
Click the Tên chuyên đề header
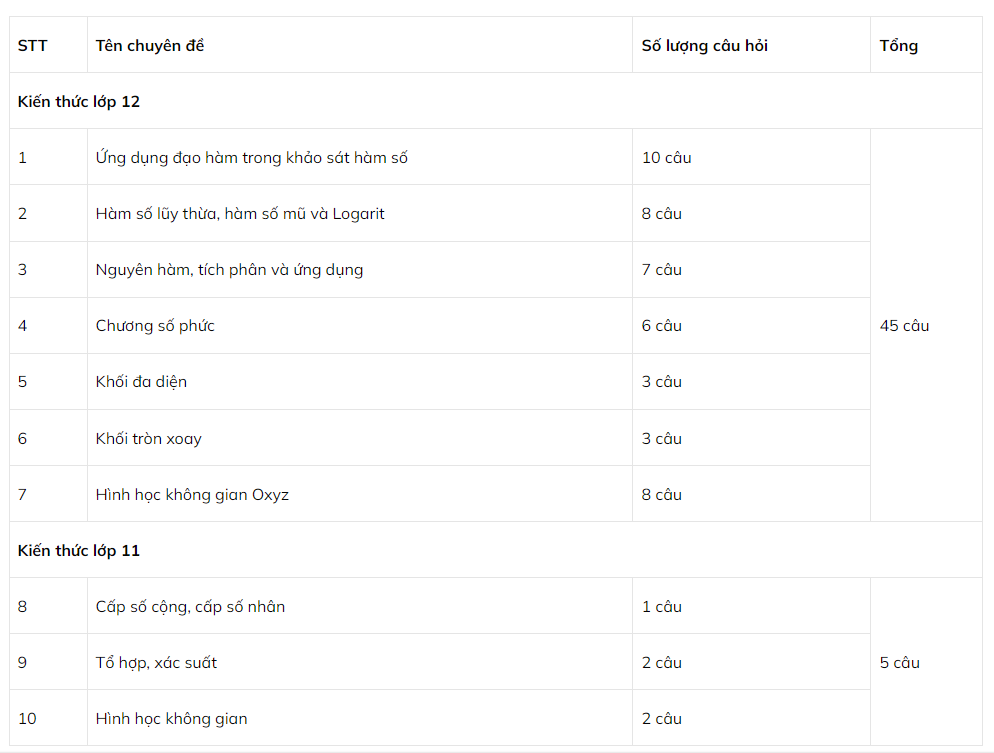pos(150,46)
